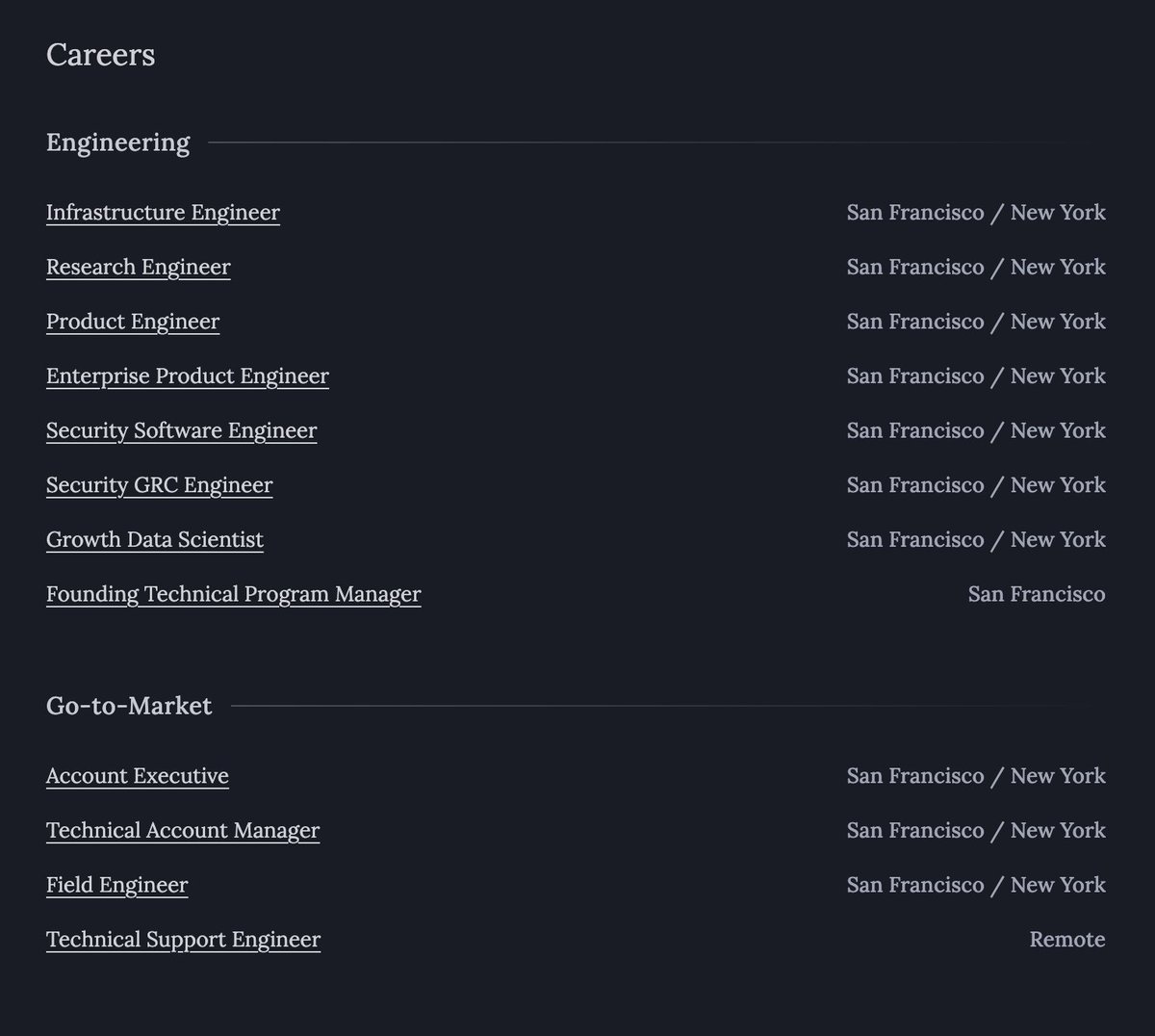Click Founding Technical Program Manager link
Viewport: 1155px width, 1036px height.
234,595
